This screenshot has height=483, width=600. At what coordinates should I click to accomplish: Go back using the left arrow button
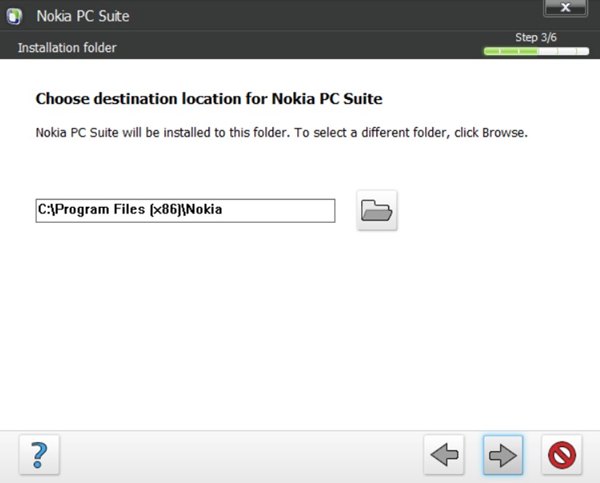click(444, 455)
